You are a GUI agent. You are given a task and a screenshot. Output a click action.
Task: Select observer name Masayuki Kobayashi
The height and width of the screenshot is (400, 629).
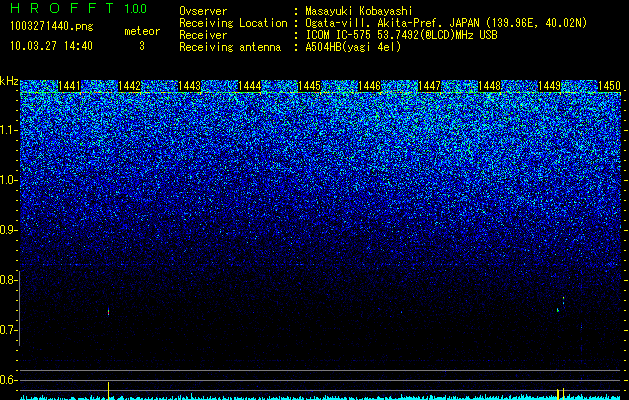(359, 11)
